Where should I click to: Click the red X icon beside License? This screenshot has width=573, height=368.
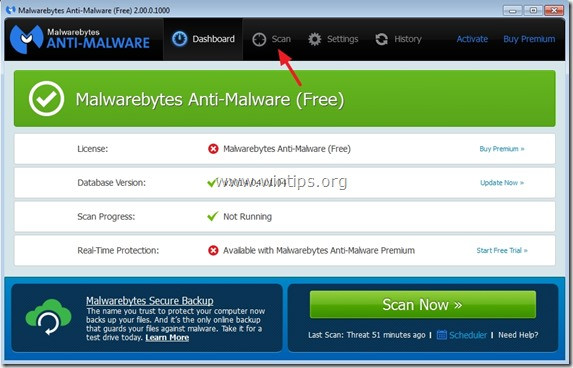(213, 149)
